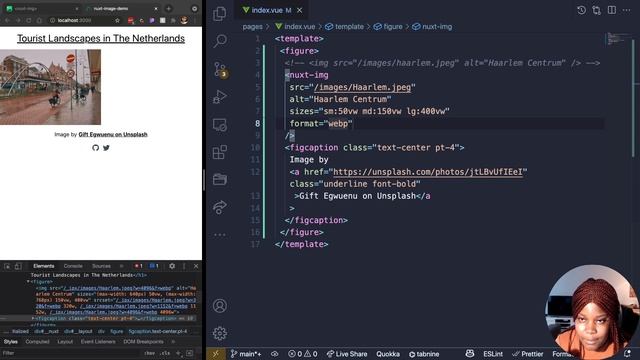
Task: Click the pages breadcrumb segment
Action: click(252, 27)
